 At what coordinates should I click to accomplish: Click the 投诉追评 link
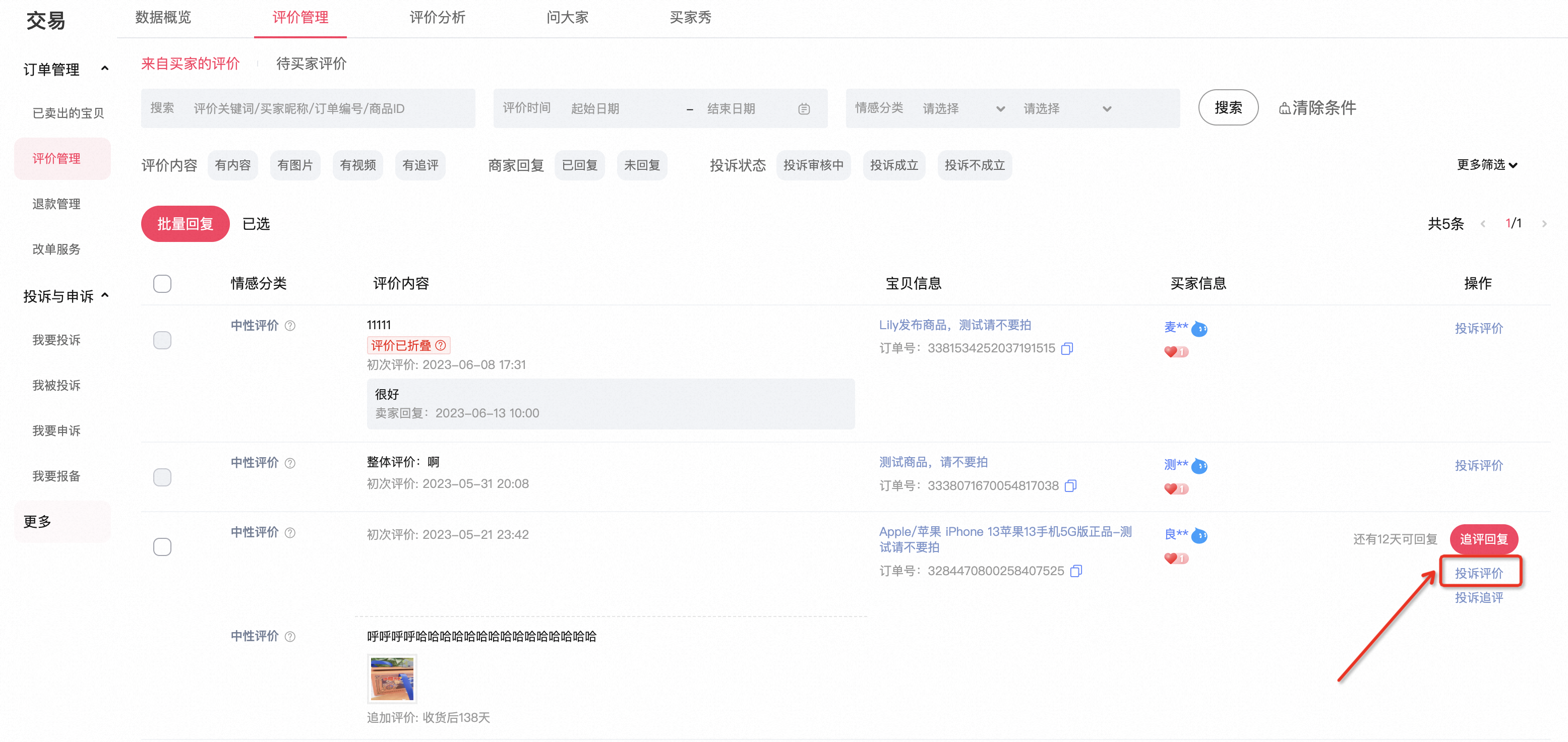pos(1479,598)
